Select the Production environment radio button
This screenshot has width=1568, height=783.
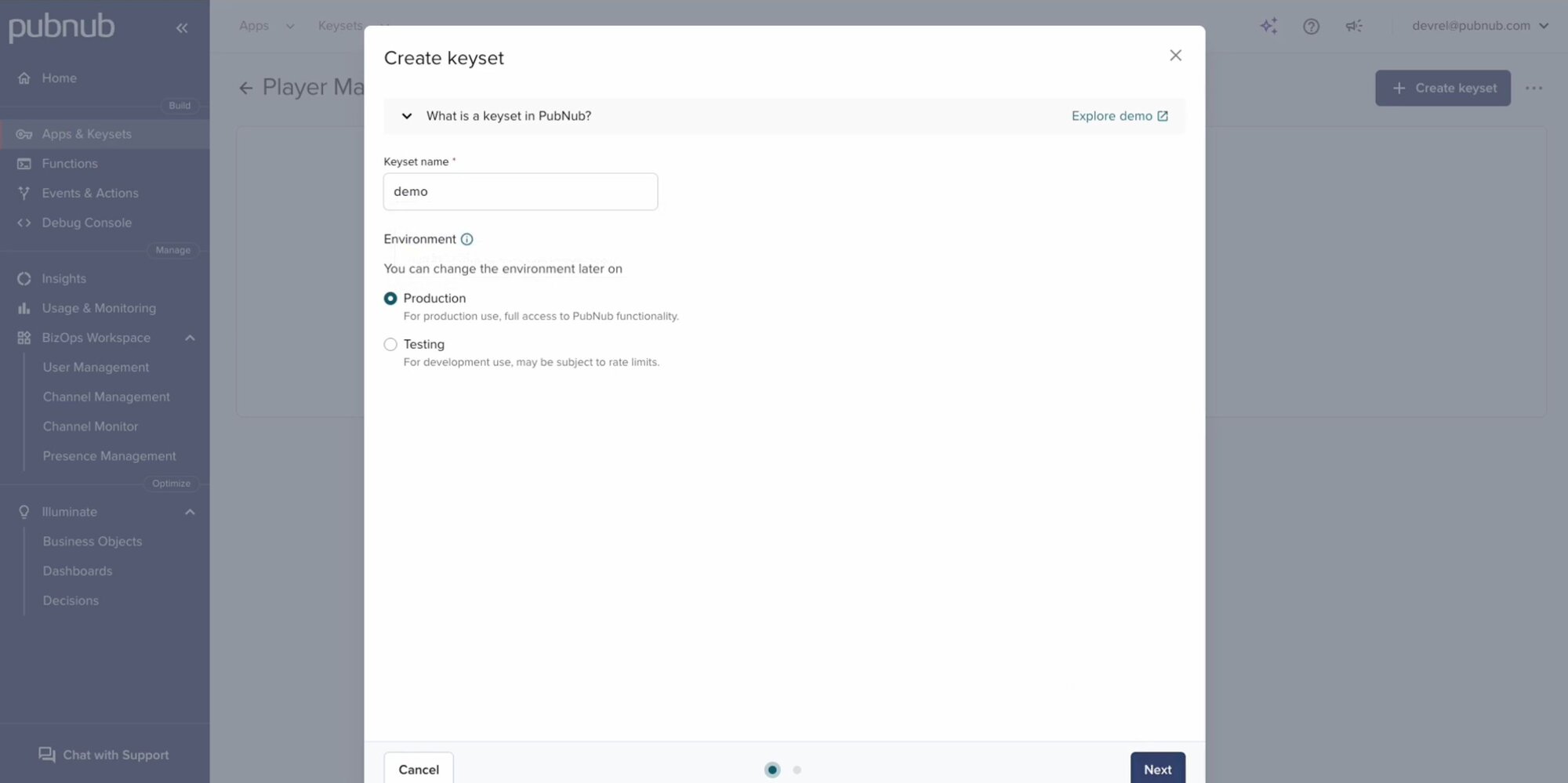tap(390, 299)
